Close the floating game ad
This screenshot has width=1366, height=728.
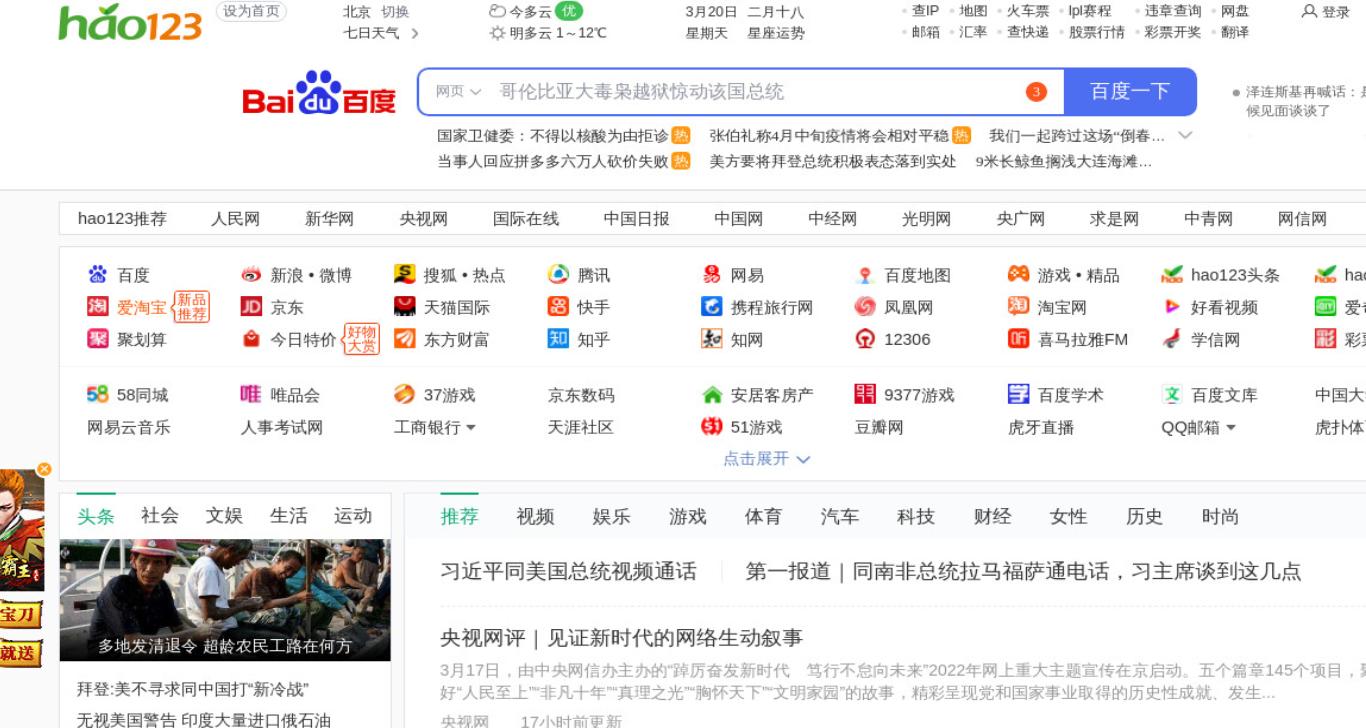click(44, 469)
